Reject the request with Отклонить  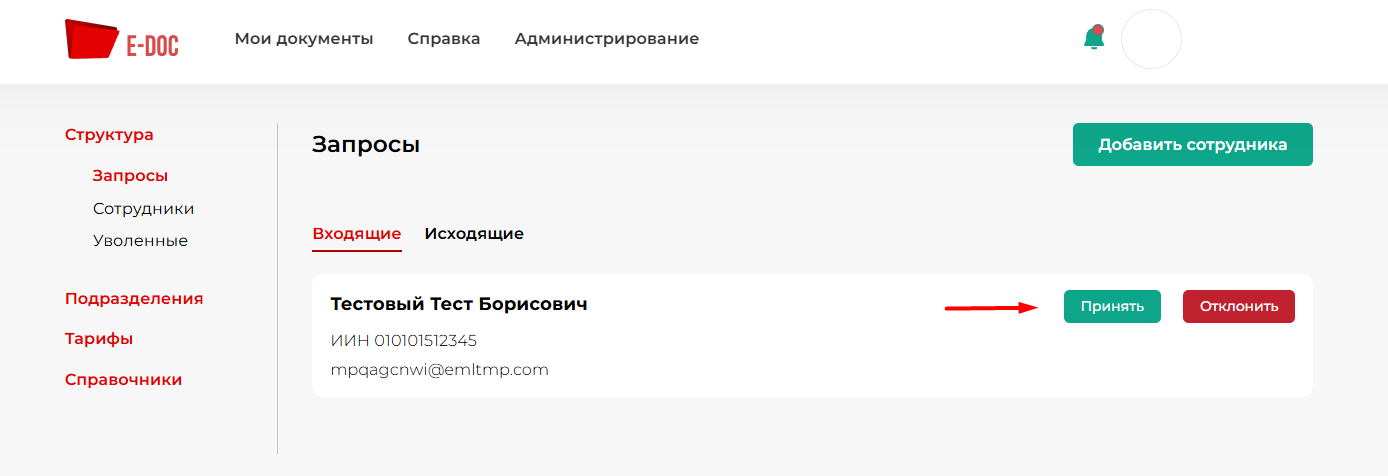point(1238,307)
